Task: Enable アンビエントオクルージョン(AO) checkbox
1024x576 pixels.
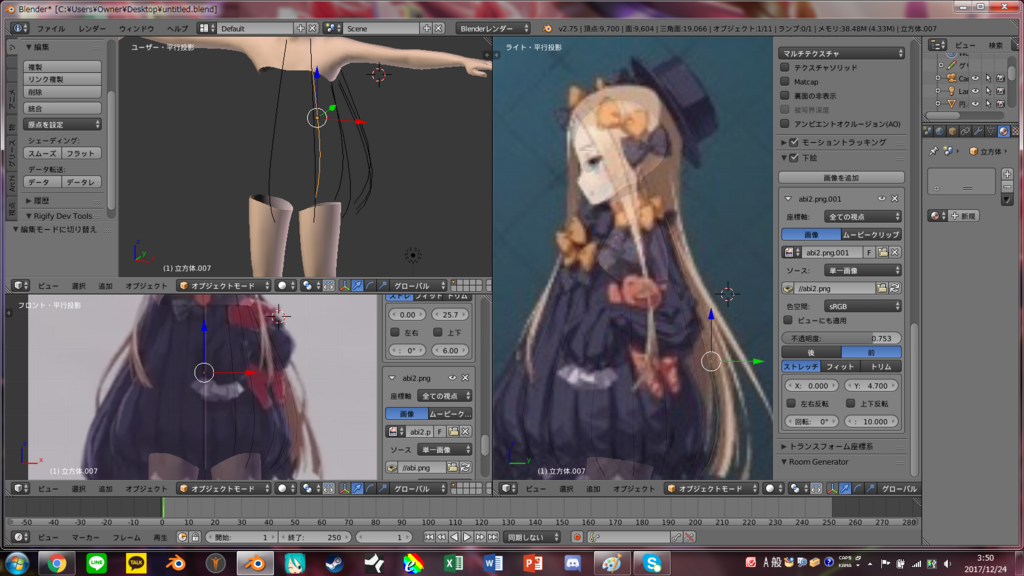Action: tap(785, 123)
